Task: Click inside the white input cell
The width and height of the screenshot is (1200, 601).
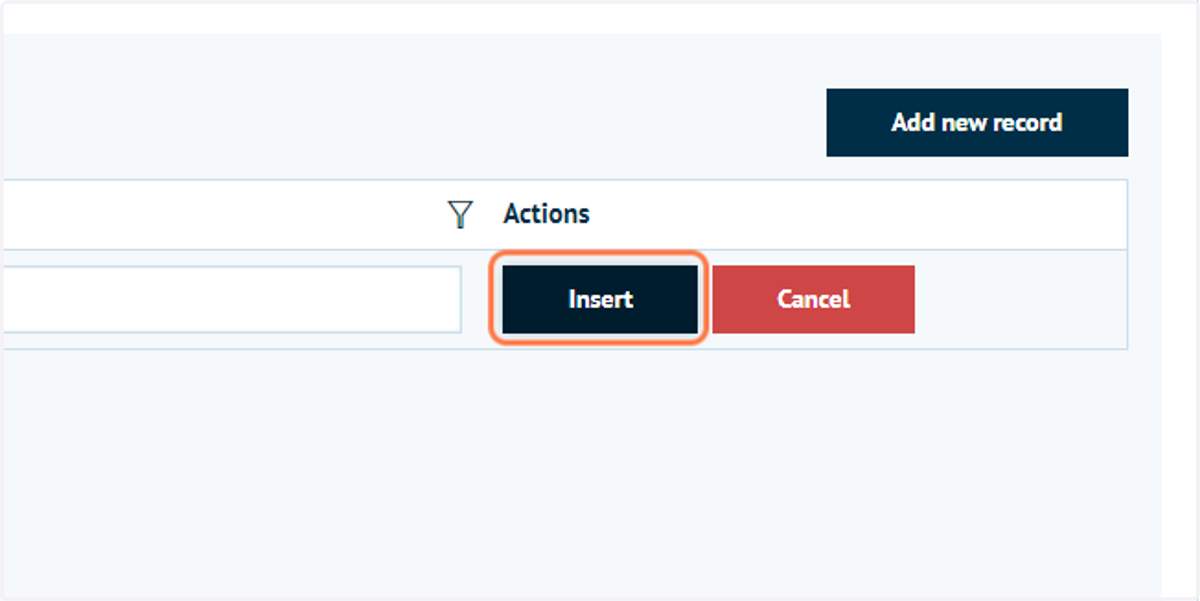Action: 230,299
